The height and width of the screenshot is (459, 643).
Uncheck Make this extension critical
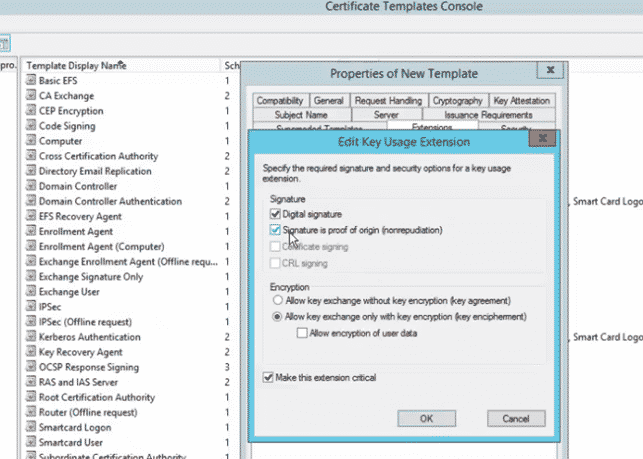(x=268, y=377)
